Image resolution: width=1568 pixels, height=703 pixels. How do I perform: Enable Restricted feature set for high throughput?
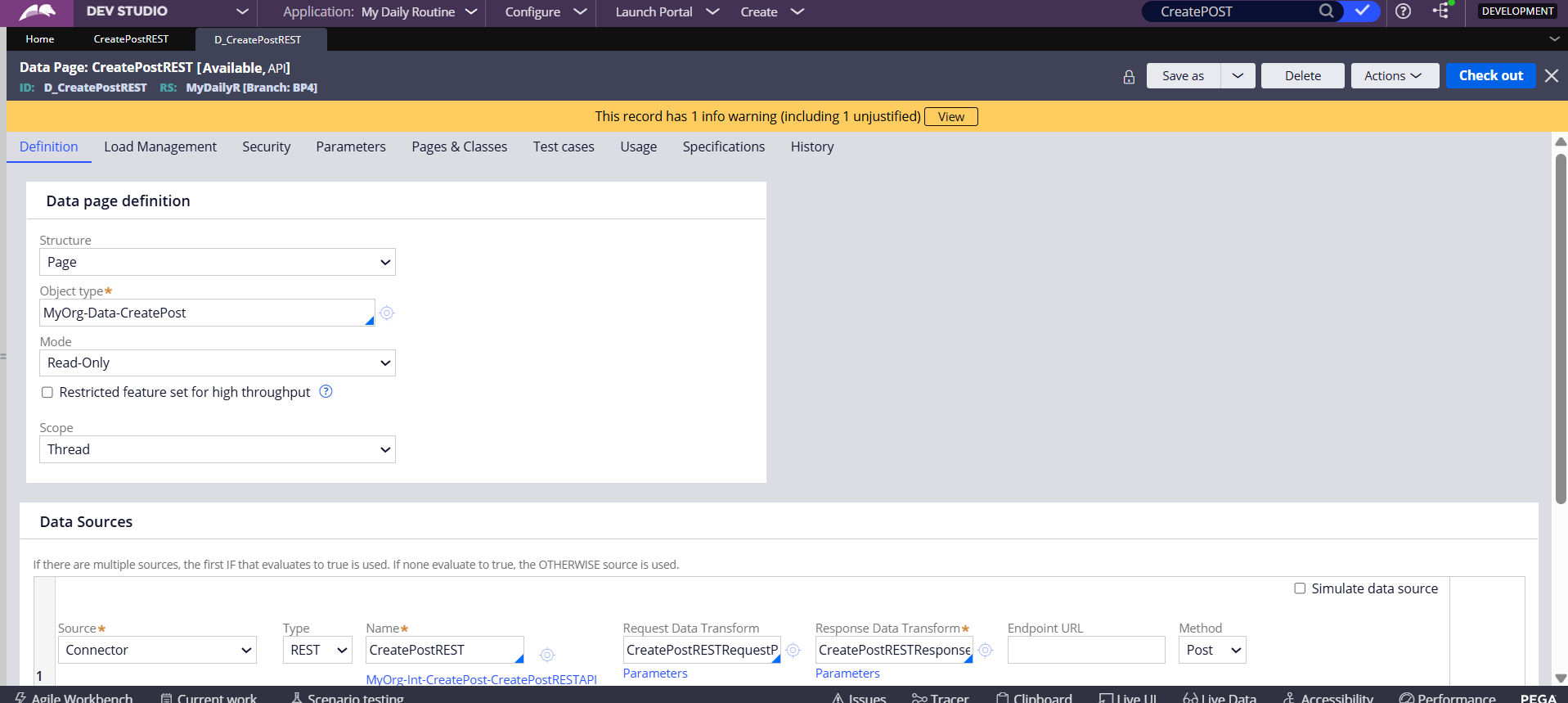click(47, 392)
